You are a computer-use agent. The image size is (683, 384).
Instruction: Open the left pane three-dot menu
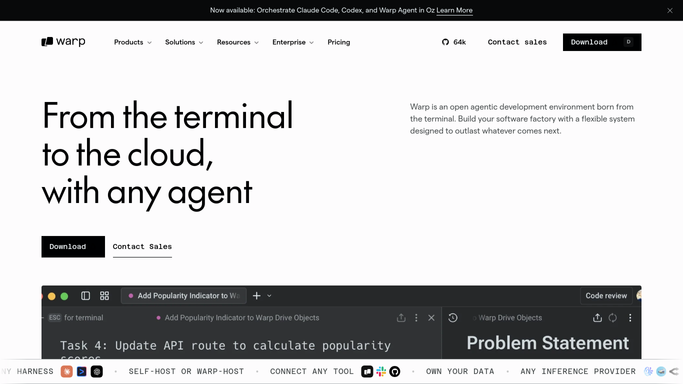point(416,318)
